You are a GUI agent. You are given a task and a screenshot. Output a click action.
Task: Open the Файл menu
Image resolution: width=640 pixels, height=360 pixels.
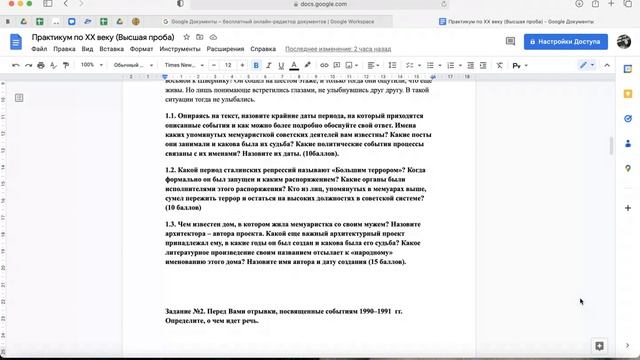coord(39,49)
